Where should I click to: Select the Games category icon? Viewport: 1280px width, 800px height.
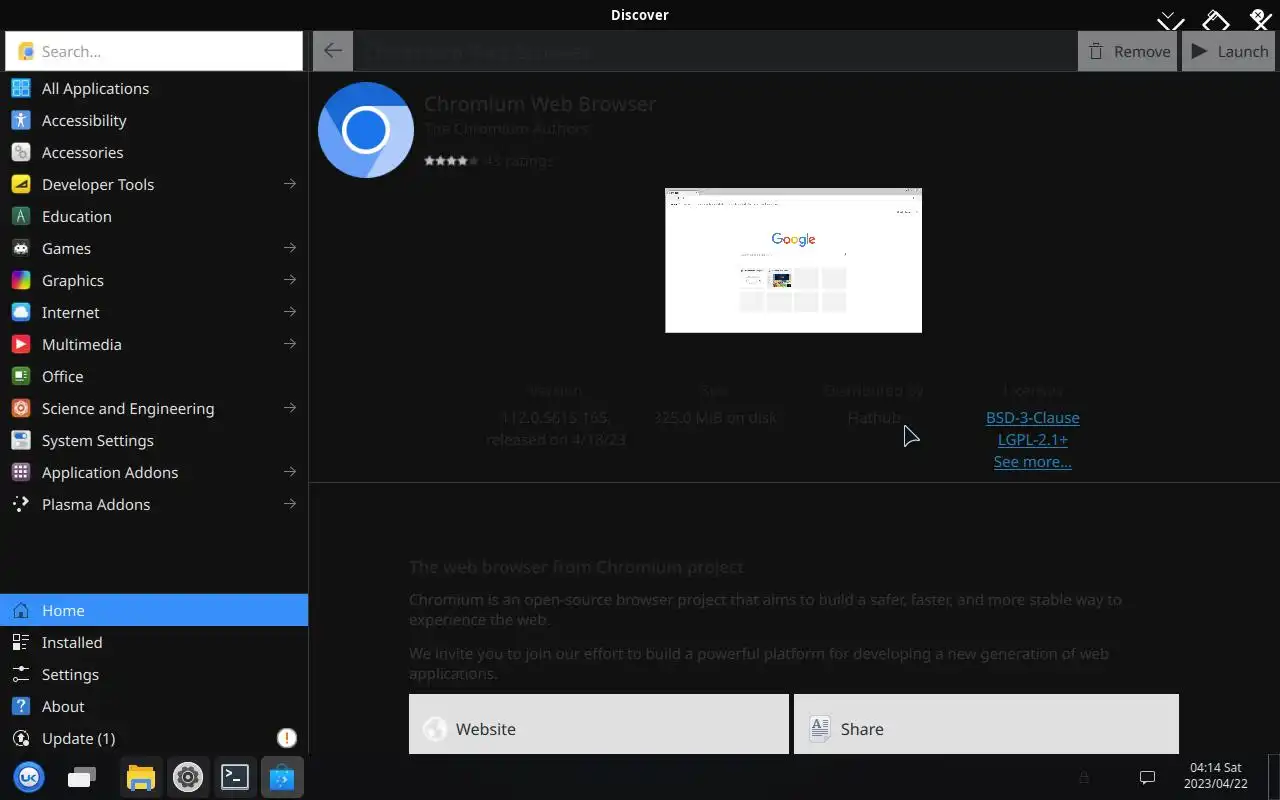point(21,248)
